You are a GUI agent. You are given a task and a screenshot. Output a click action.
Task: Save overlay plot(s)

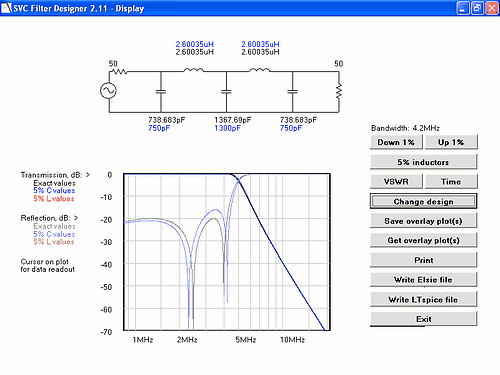423,221
